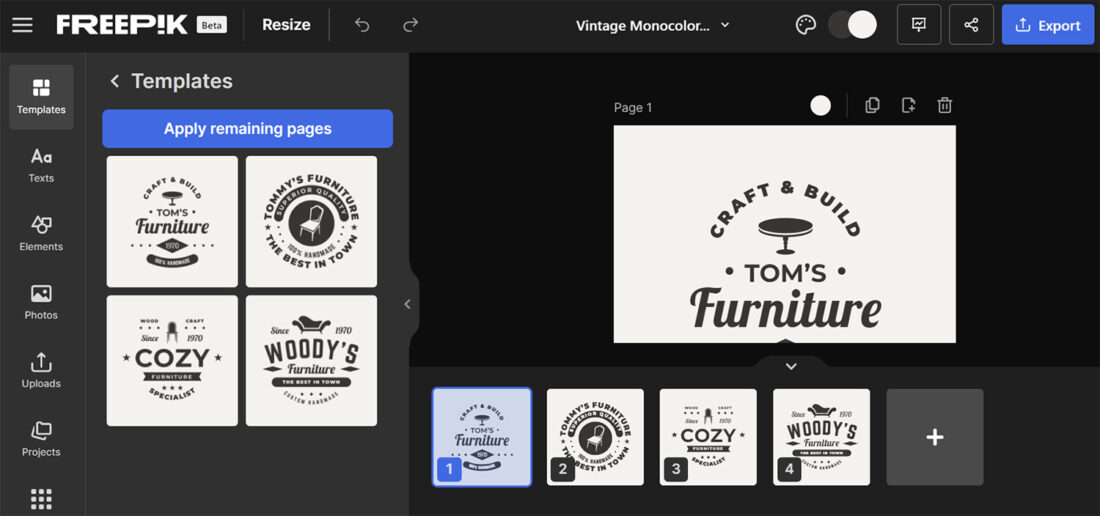Redo the last action
Image resolution: width=1100 pixels, height=516 pixels.
pyautogui.click(x=410, y=25)
